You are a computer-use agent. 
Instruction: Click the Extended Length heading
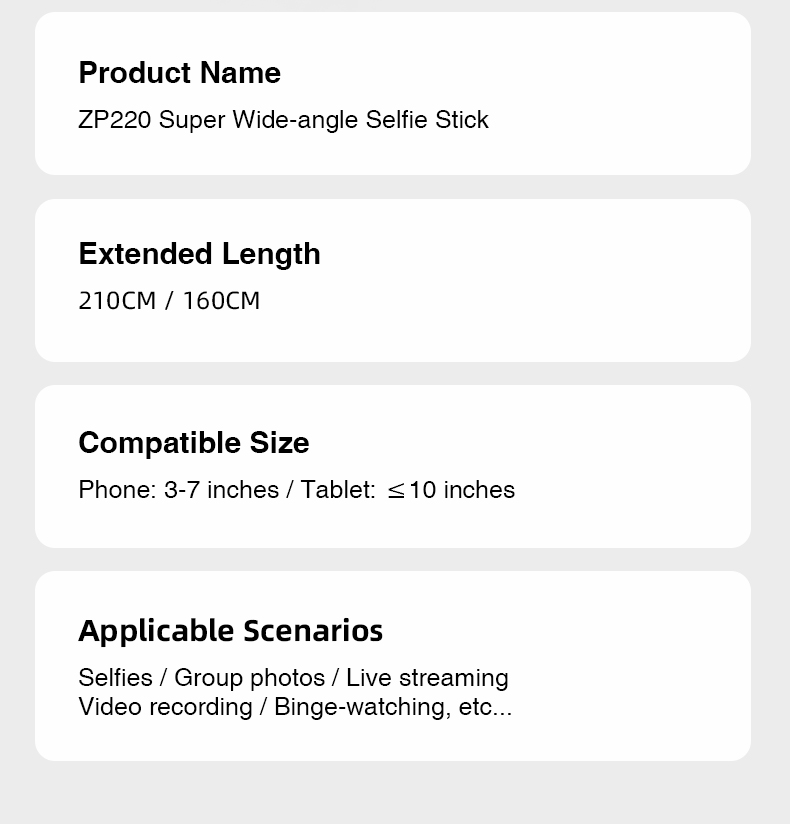coord(199,254)
